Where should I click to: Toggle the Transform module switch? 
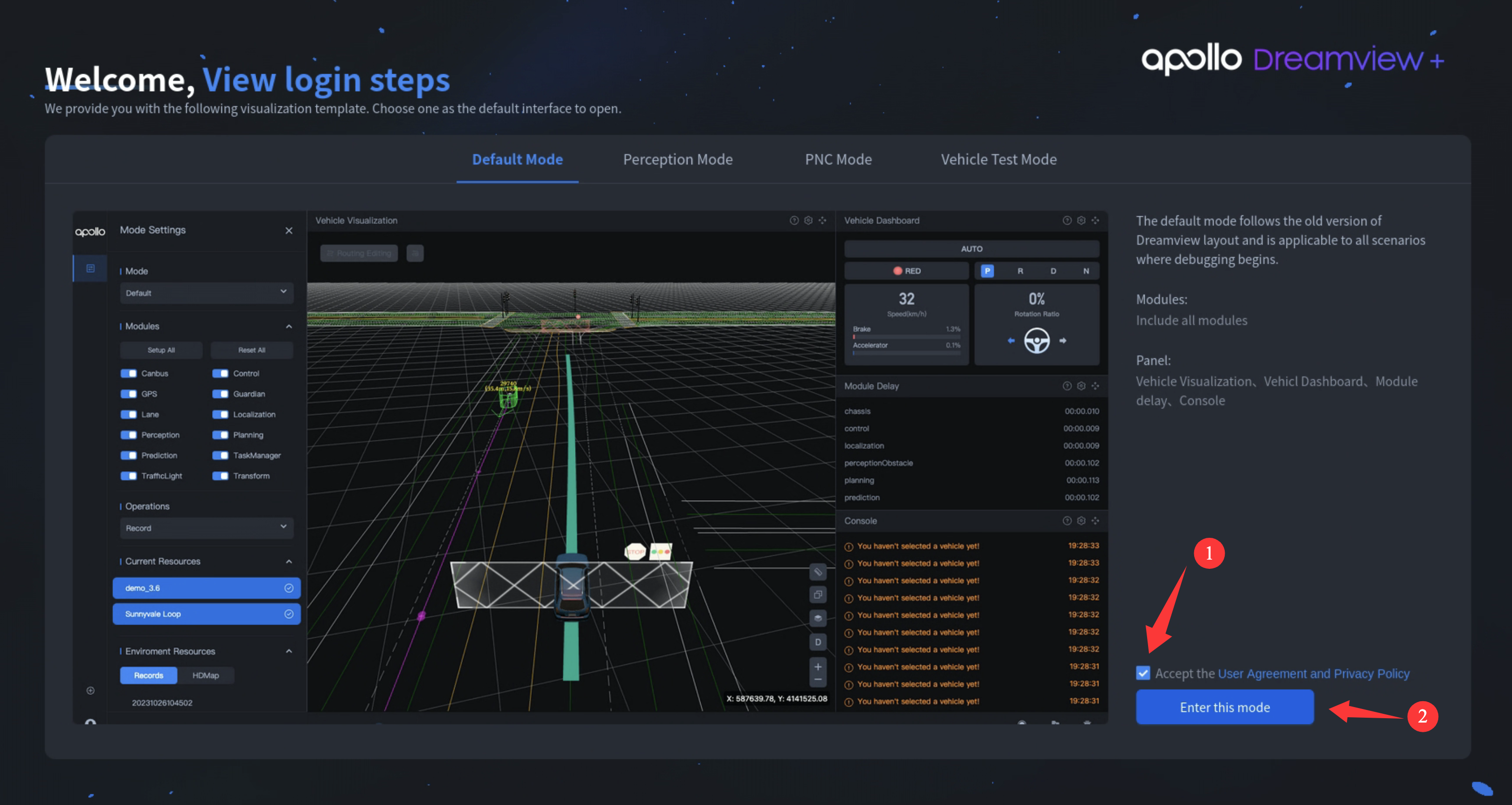[x=220, y=476]
